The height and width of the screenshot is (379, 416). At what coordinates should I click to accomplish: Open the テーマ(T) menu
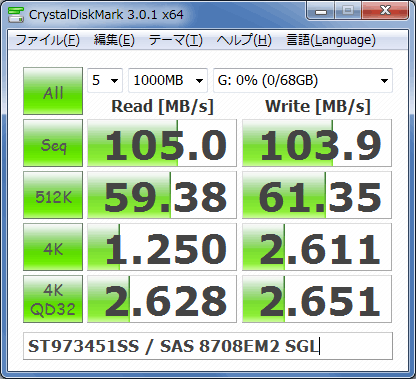[x=176, y=40]
